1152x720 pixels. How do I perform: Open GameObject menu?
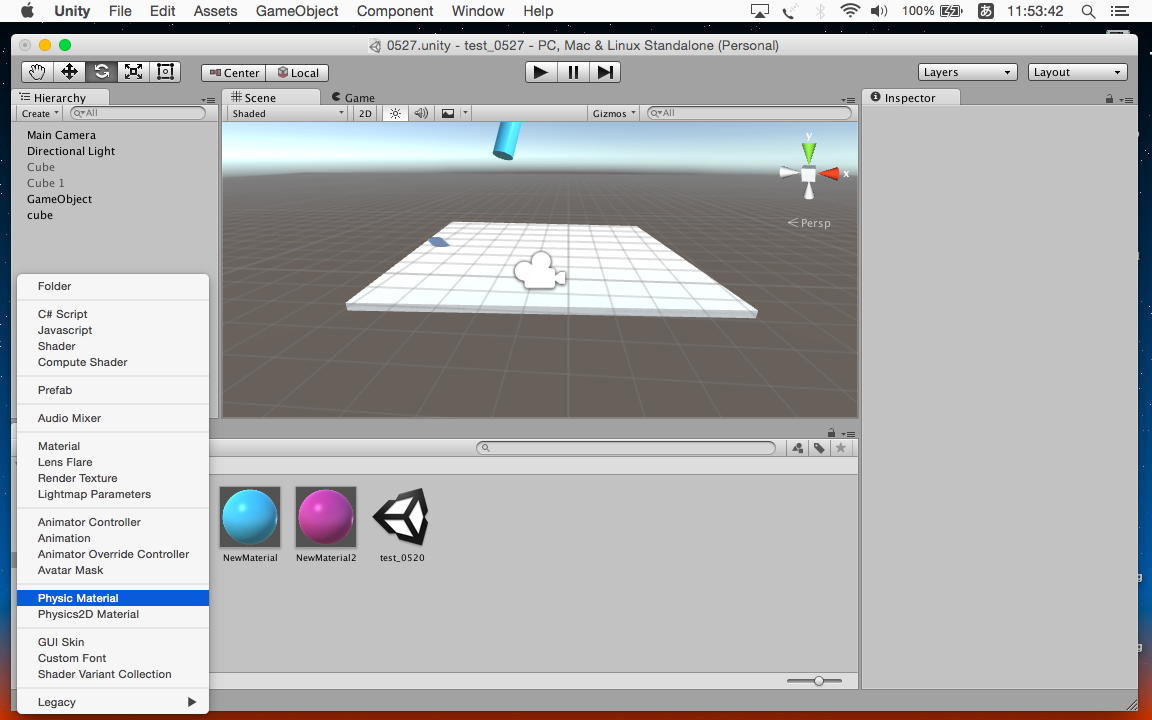click(297, 11)
